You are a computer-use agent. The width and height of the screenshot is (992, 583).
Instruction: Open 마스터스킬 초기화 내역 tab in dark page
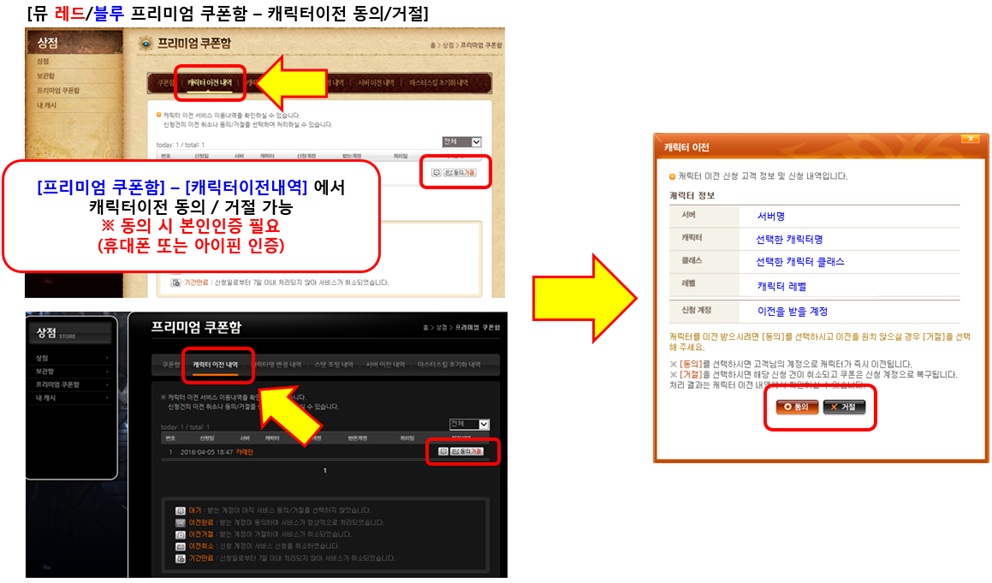449,365
